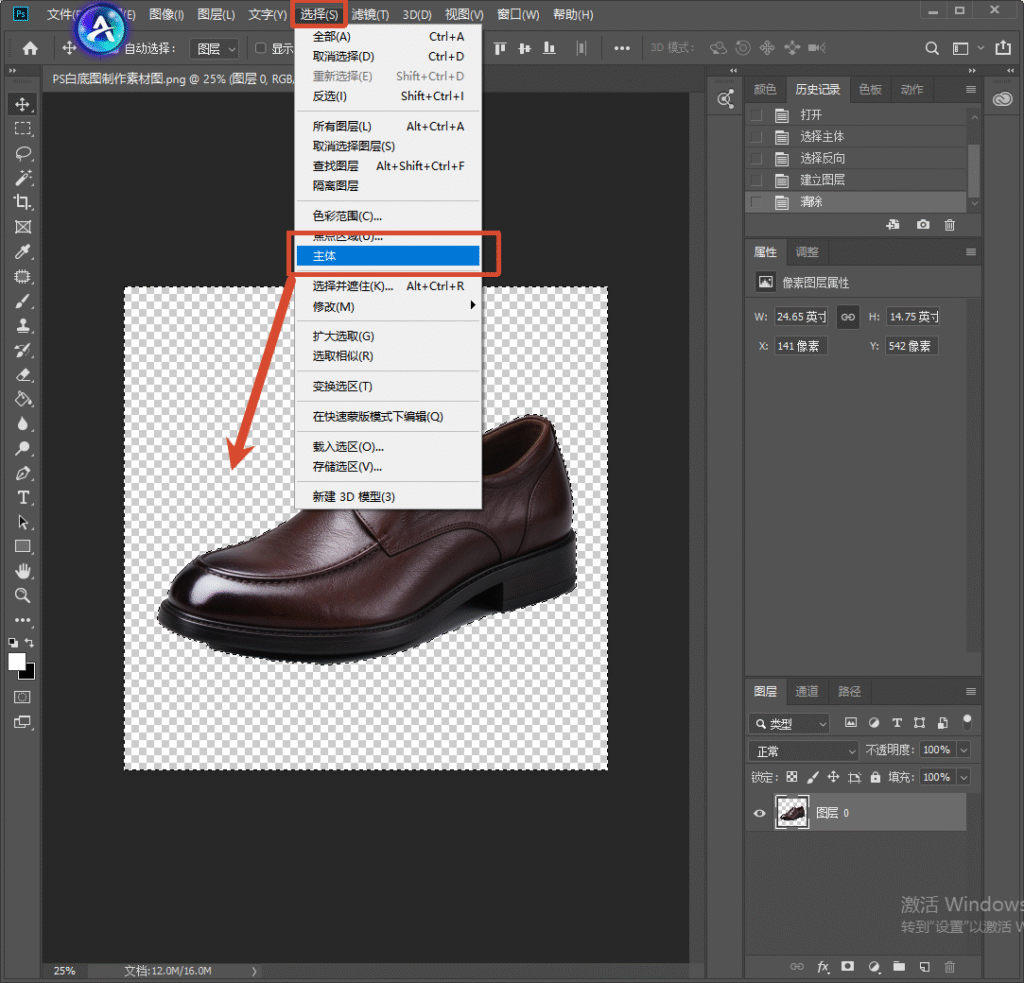The height and width of the screenshot is (983, 1024).
Task: Choose the Paint Bucket tool
Action: pyautogui.click(x=23, y=400)
